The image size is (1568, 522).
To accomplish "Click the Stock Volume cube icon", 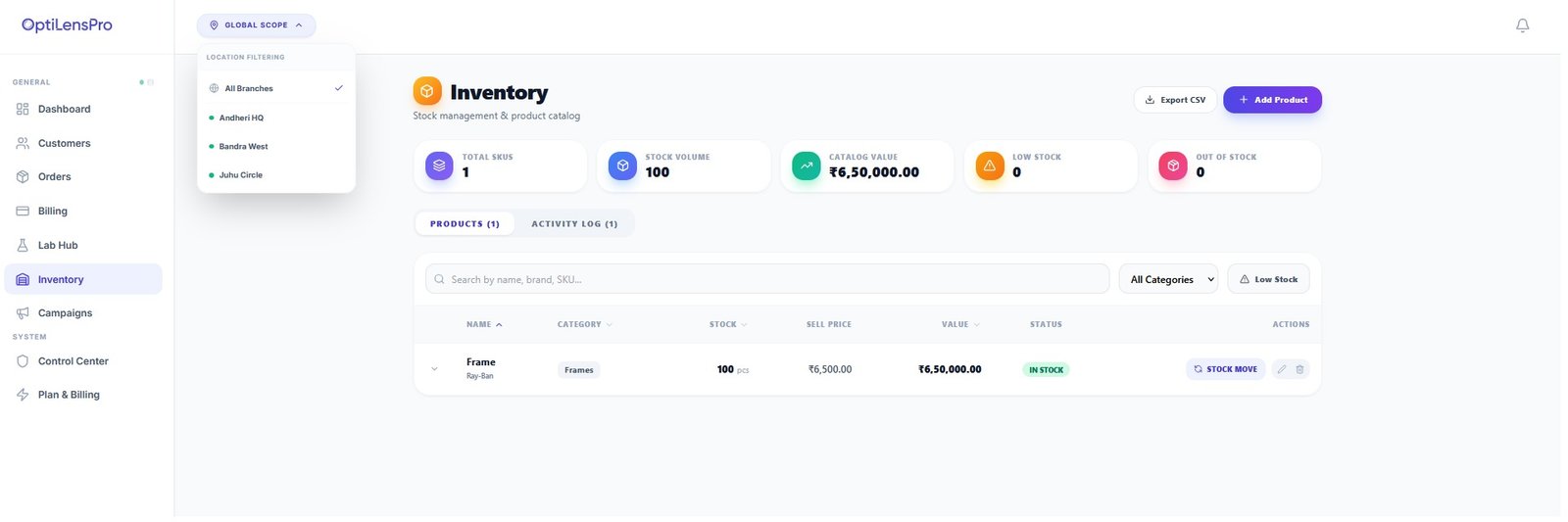I will 622,166.
